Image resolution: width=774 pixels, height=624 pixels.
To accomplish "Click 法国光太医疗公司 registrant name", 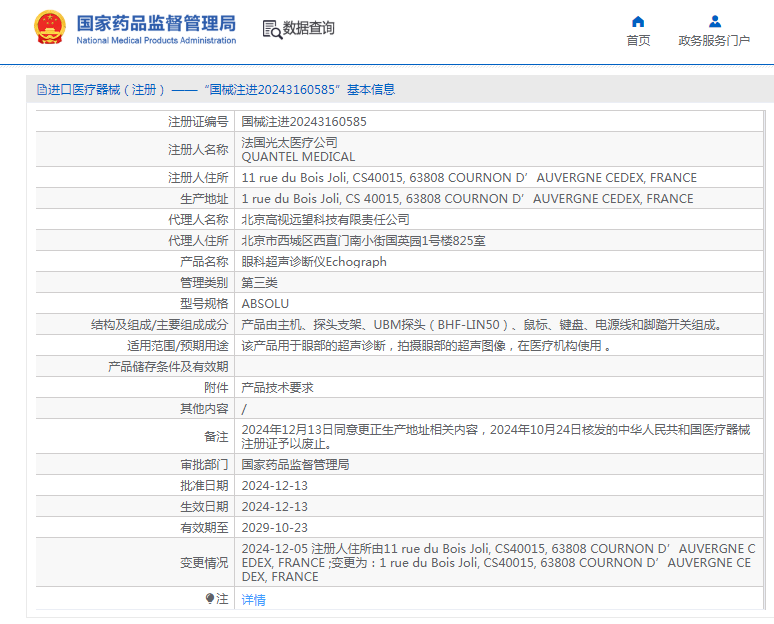I will (289, 142).
